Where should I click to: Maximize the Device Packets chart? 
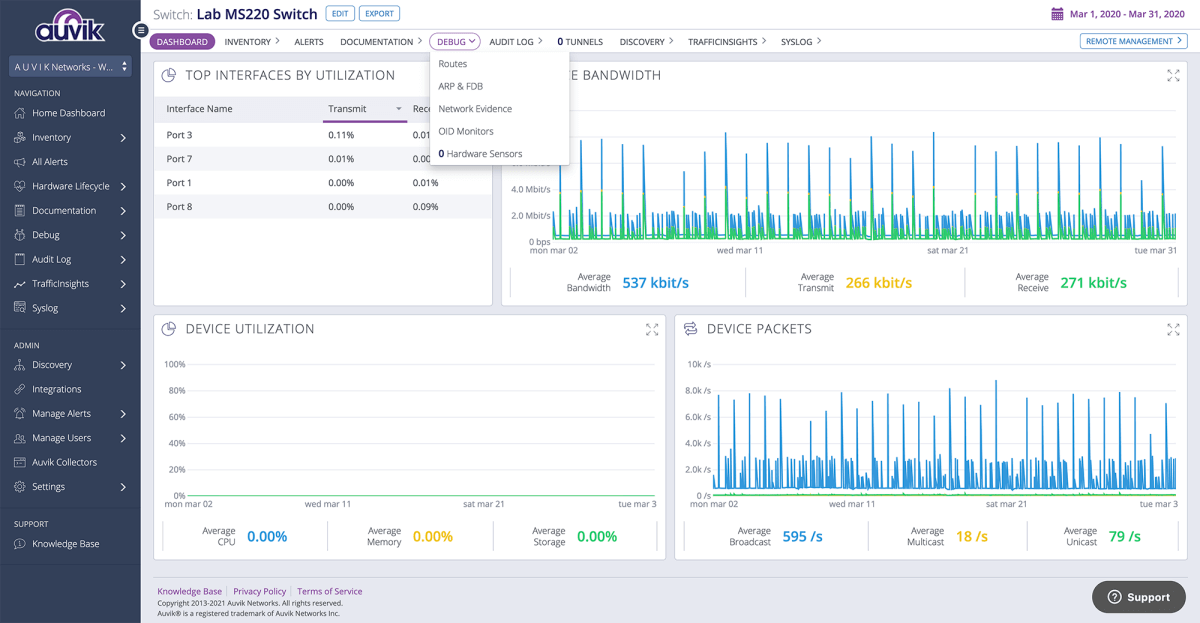point(1173,329)
